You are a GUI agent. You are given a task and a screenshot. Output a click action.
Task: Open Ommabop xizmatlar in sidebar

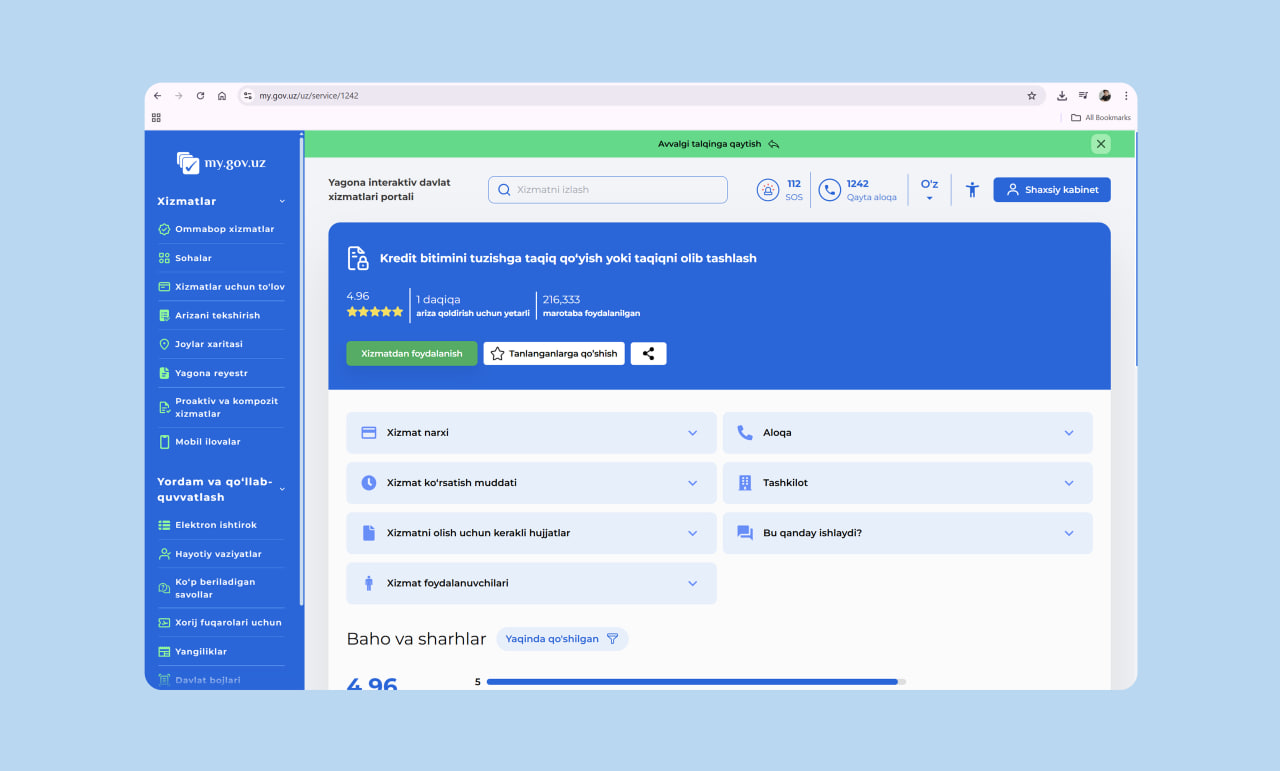pos(224,229)
